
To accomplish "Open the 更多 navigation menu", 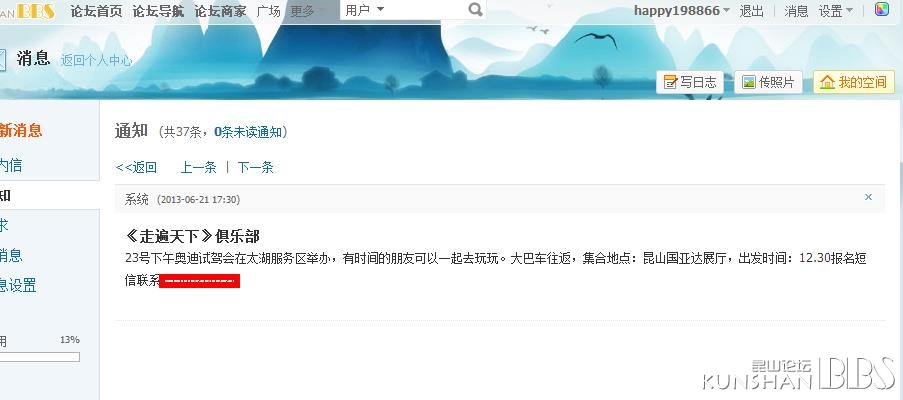I will (x=307, y=11).
